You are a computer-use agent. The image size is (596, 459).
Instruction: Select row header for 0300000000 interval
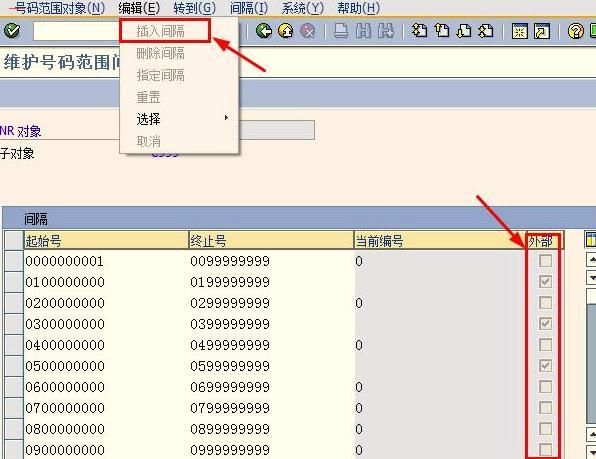point(14,324)
